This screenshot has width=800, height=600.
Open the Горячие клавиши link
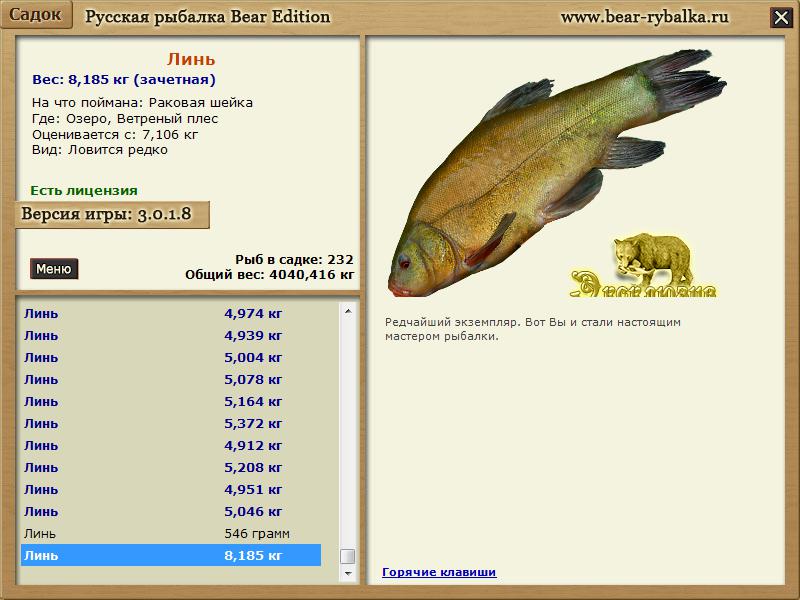tap(439, 572)
